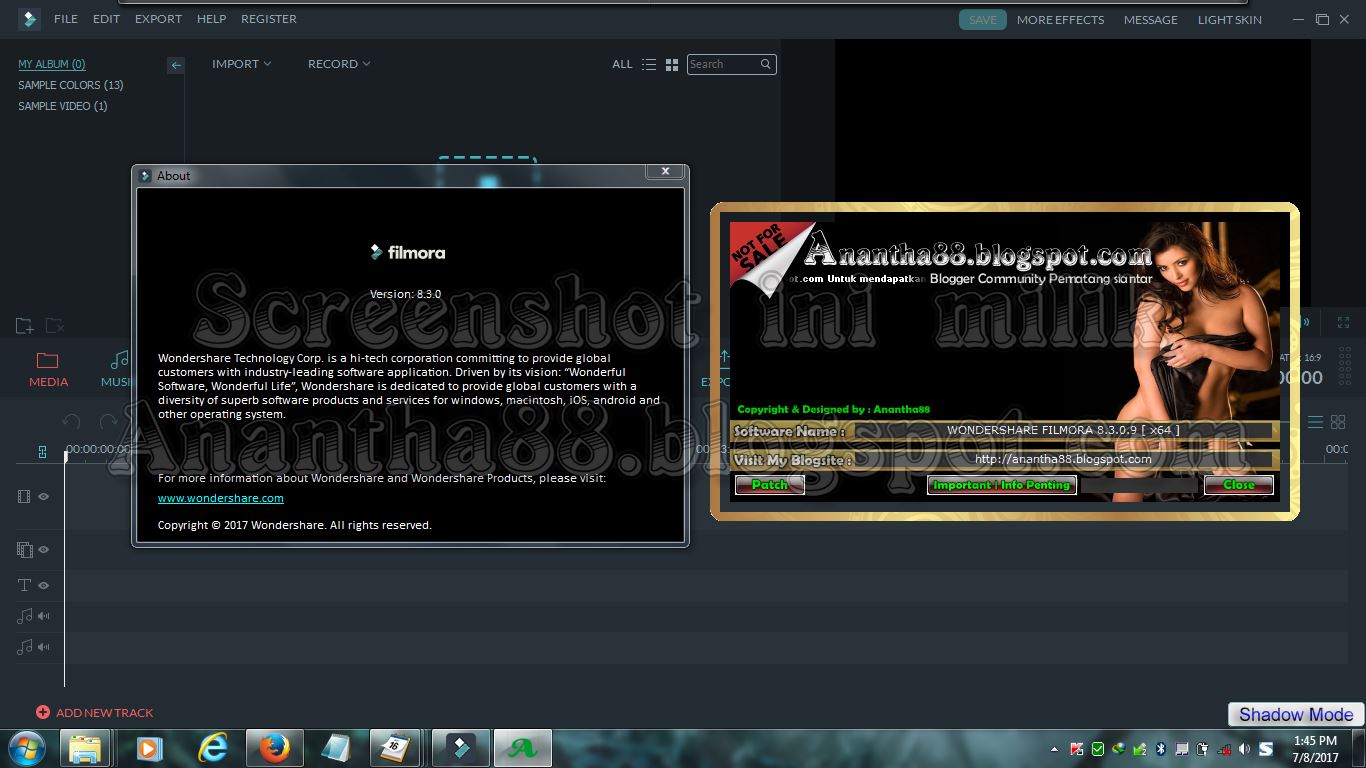Viewport: 1366px width, 768px height.
Task: Open Firefox from the taskbar
Action: coord(274,748)
